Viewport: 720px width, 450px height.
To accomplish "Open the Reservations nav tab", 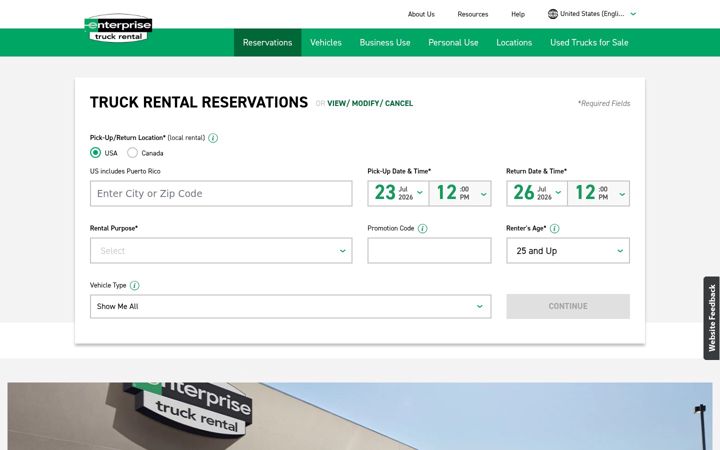I will click(x=268, y=42).
